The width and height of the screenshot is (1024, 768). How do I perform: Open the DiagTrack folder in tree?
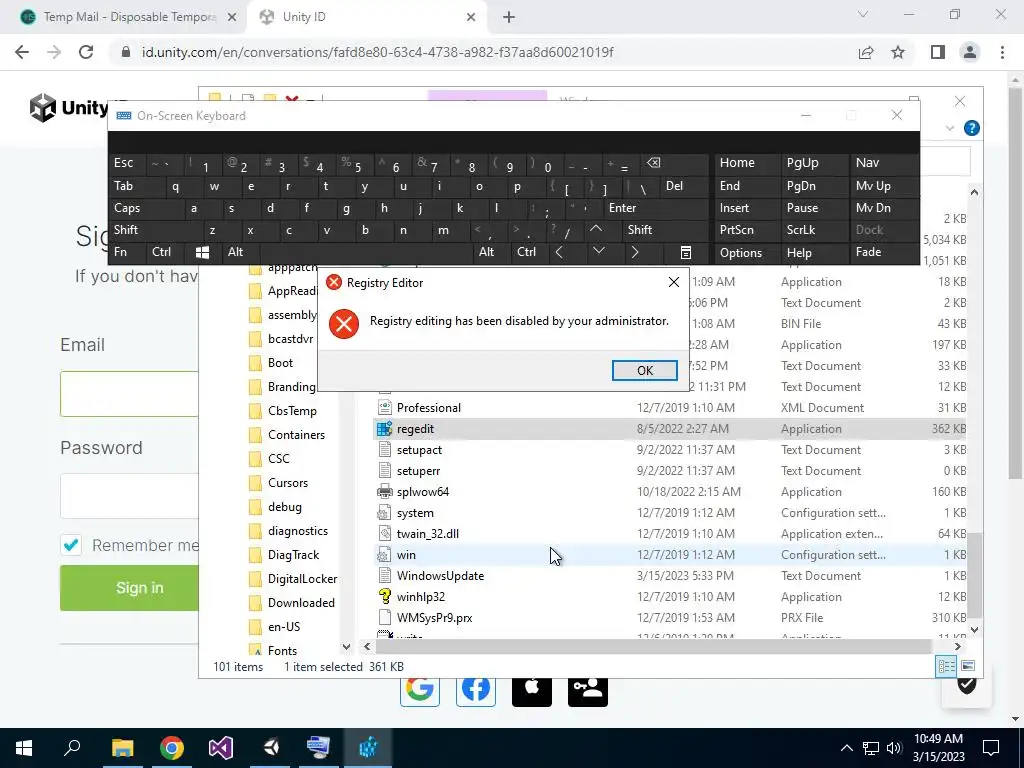click(293, 554)
